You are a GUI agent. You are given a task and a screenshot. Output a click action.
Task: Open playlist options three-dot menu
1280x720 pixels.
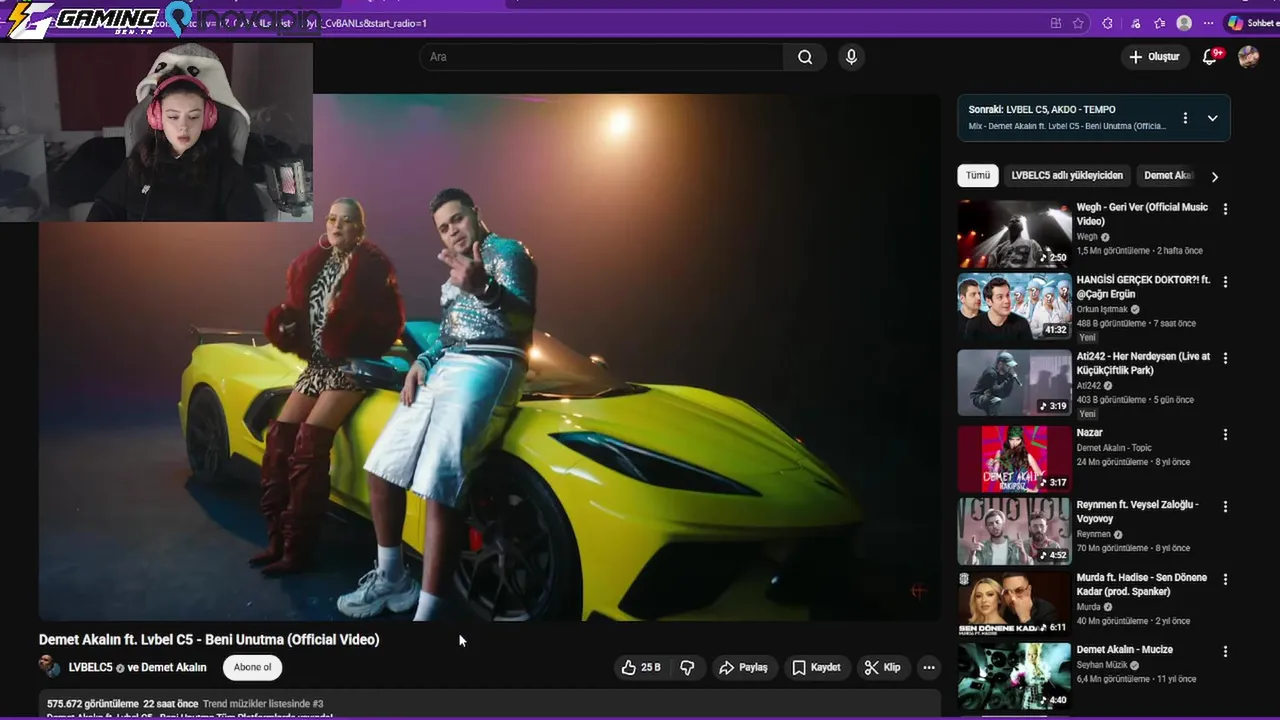pyautogui.click(x=1185, y=118)
